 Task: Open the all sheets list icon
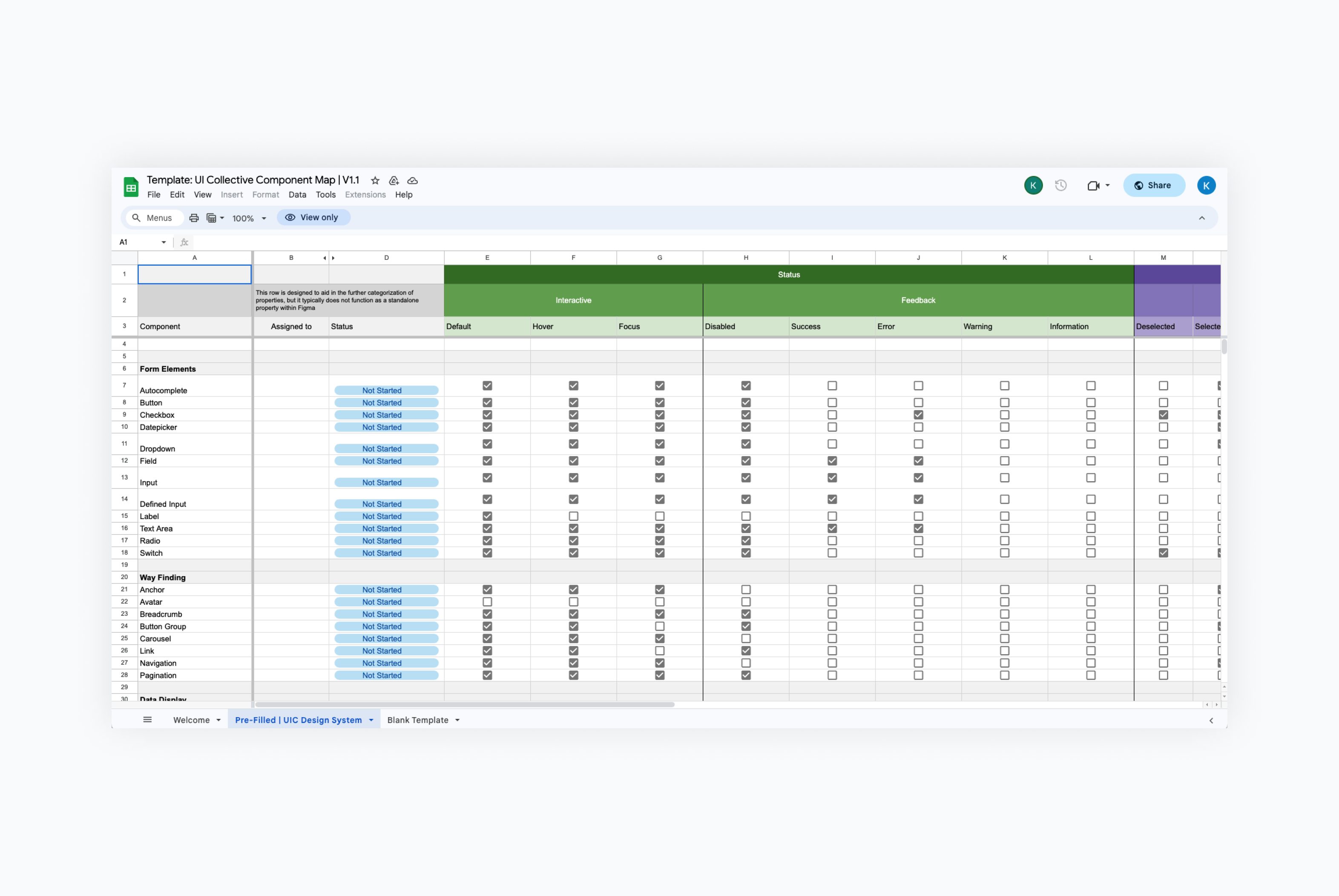[147, 719]
